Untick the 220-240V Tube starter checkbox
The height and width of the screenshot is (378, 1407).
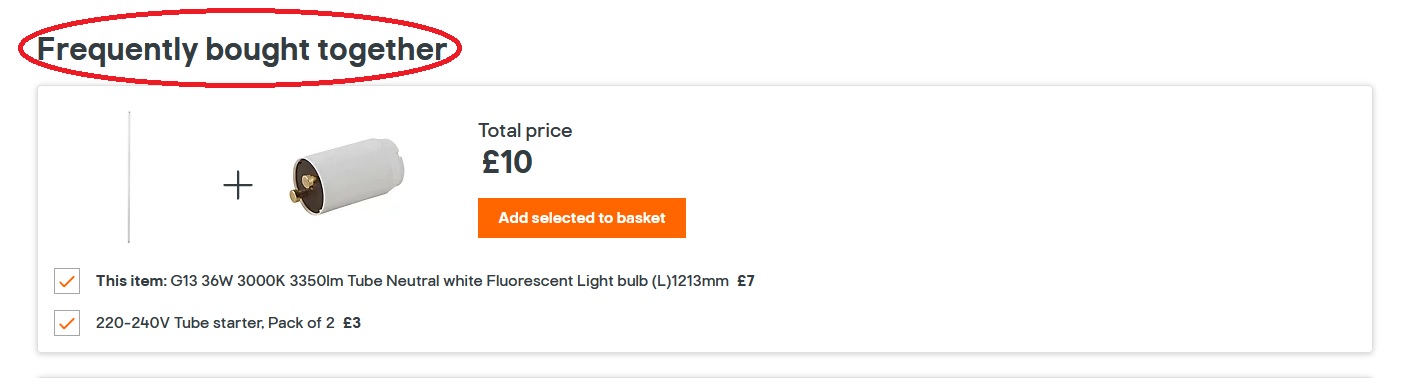coord(67,323)
